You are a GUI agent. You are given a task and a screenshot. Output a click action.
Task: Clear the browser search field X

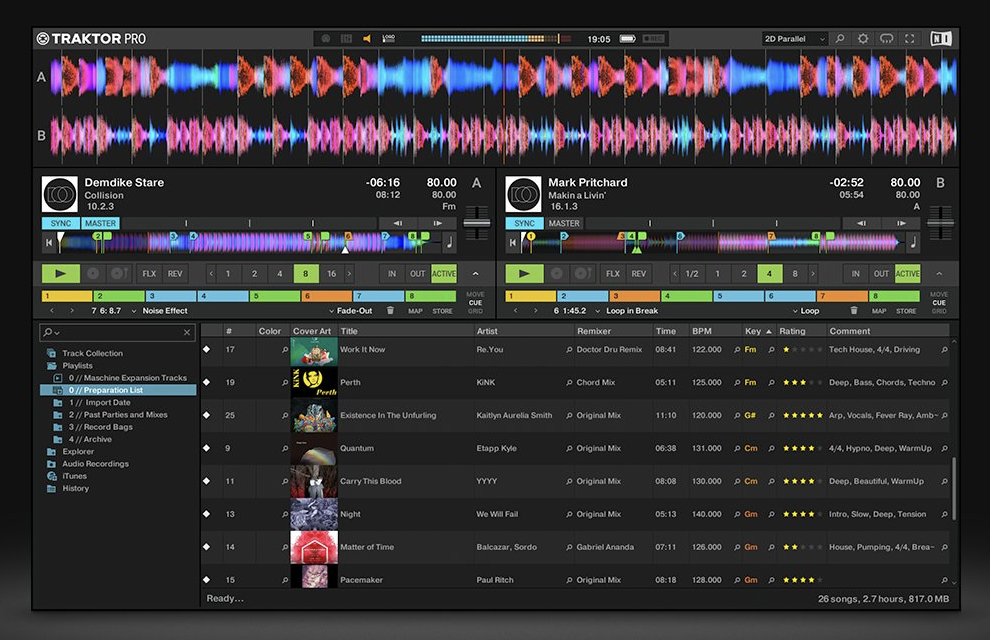tap(187, 332)
